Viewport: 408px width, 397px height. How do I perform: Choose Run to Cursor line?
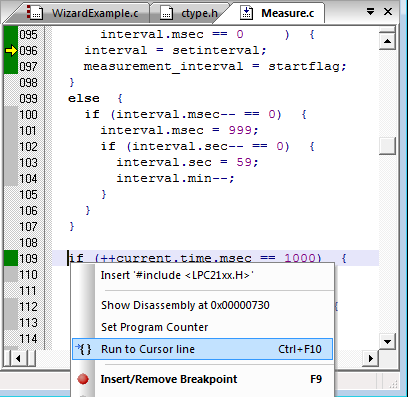click(x=203, y=349)
